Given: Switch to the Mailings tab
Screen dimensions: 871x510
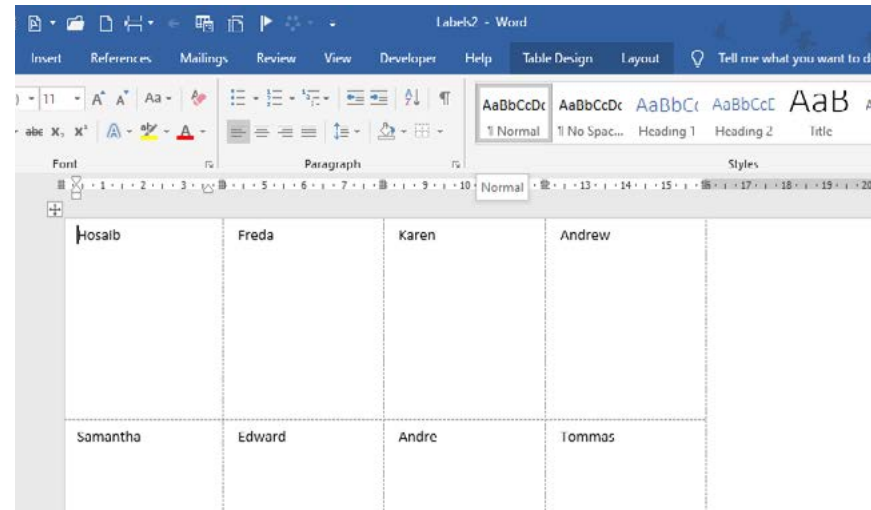Looking at the screenshot, I should click(203, 58).
